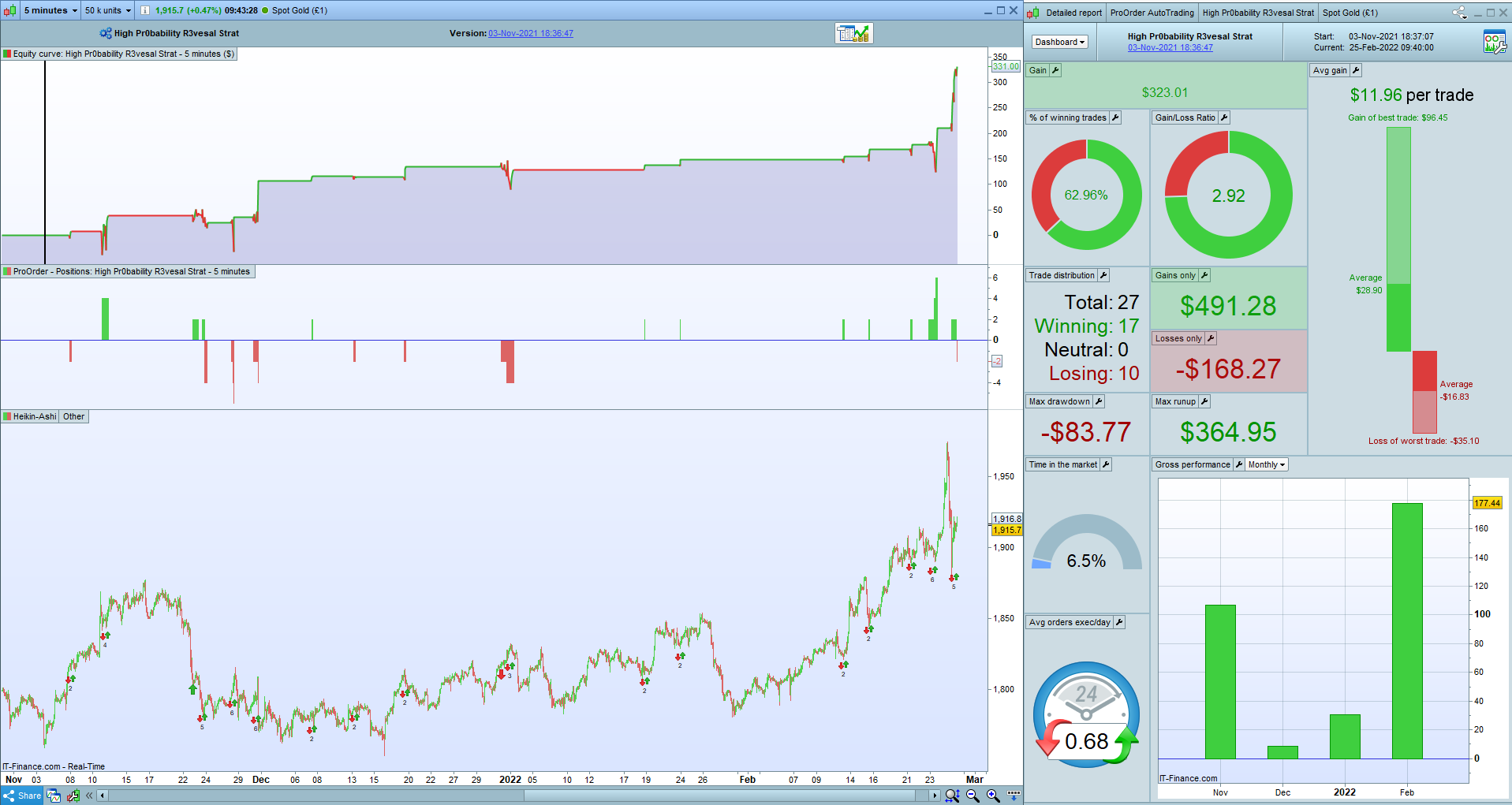Open the Monthly period dropdown
1512x805 pixels.
(1267, 464)
